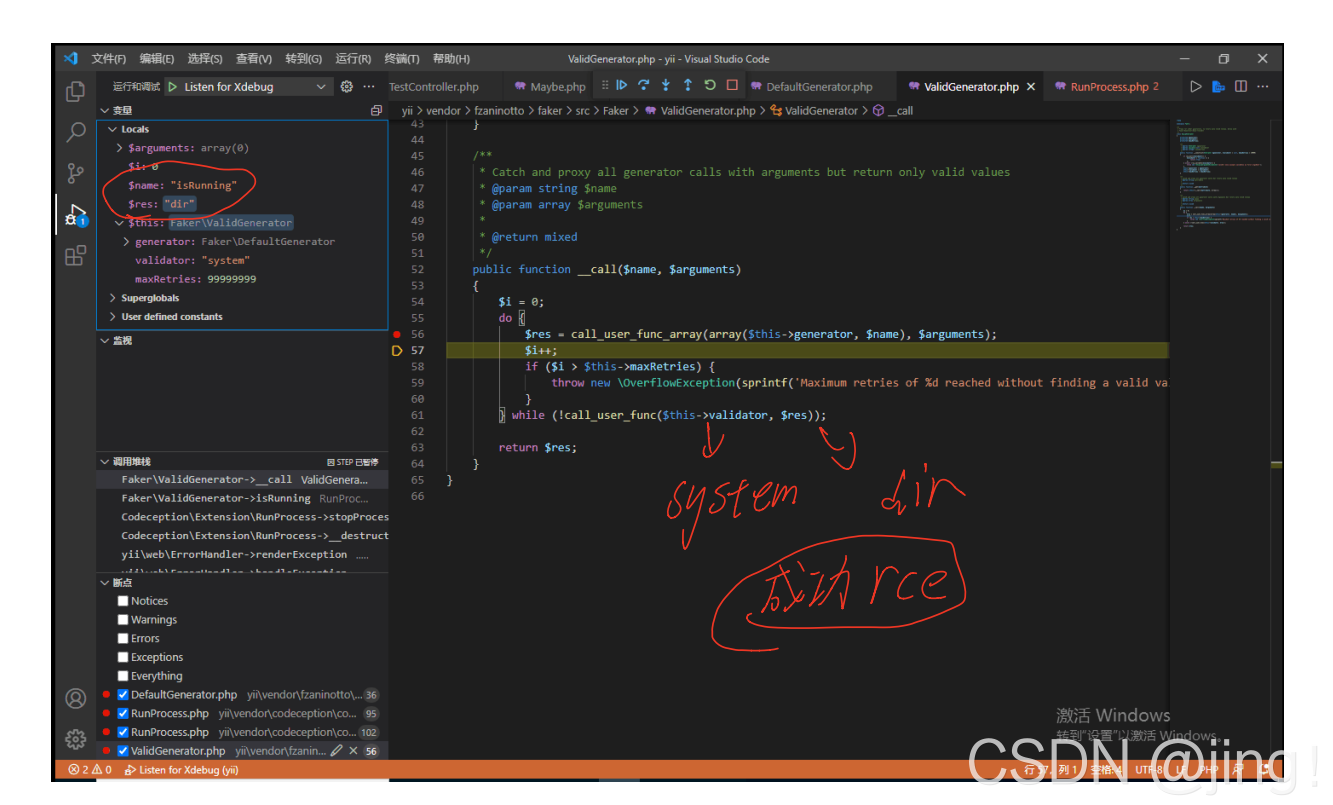Disable the ValidGenerator.php line 56 breakpoint
Image resolution: width=1333 pixels, height=805 pixels.
[123, 751]
